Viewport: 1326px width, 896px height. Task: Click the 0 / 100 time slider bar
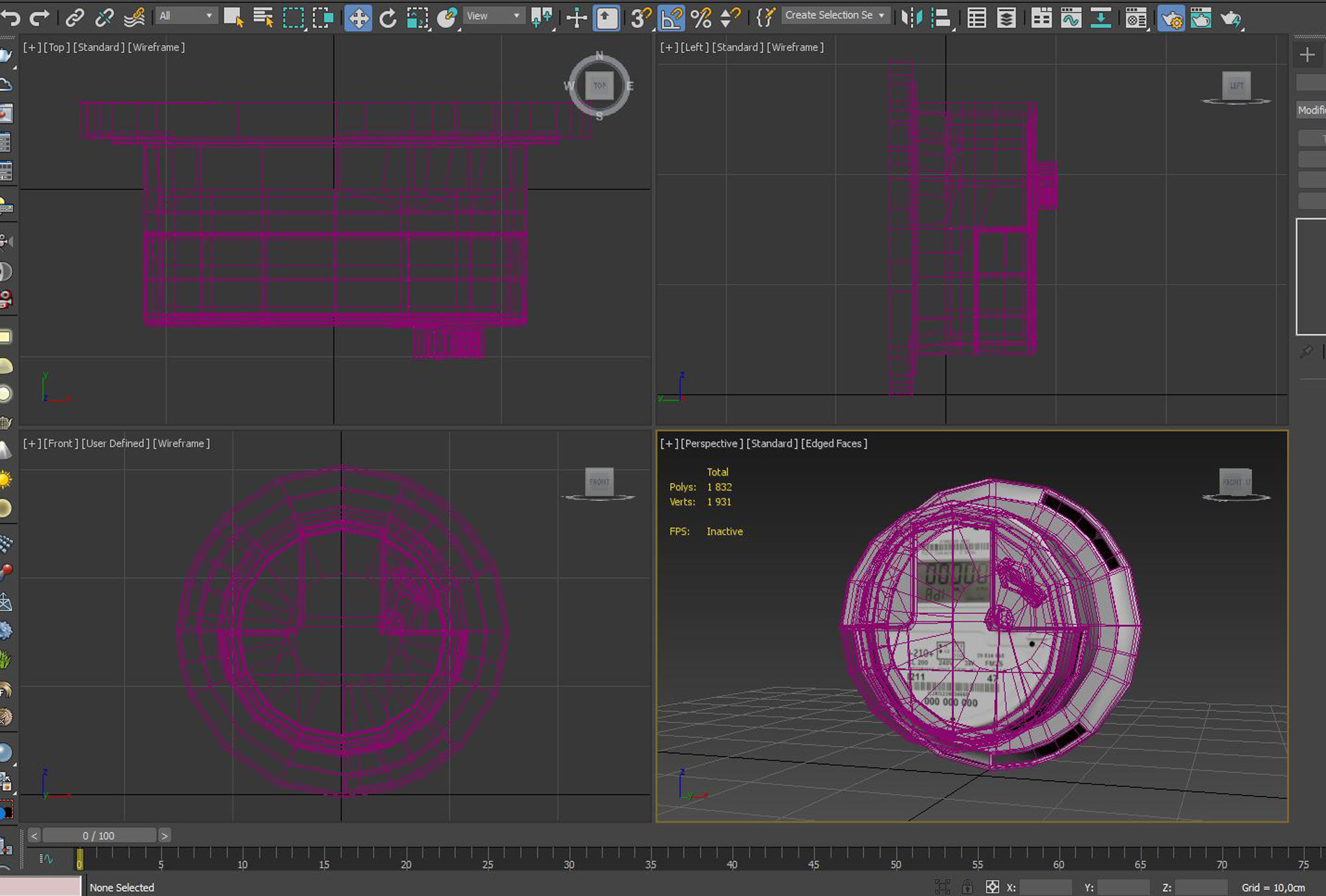(99, 836)
